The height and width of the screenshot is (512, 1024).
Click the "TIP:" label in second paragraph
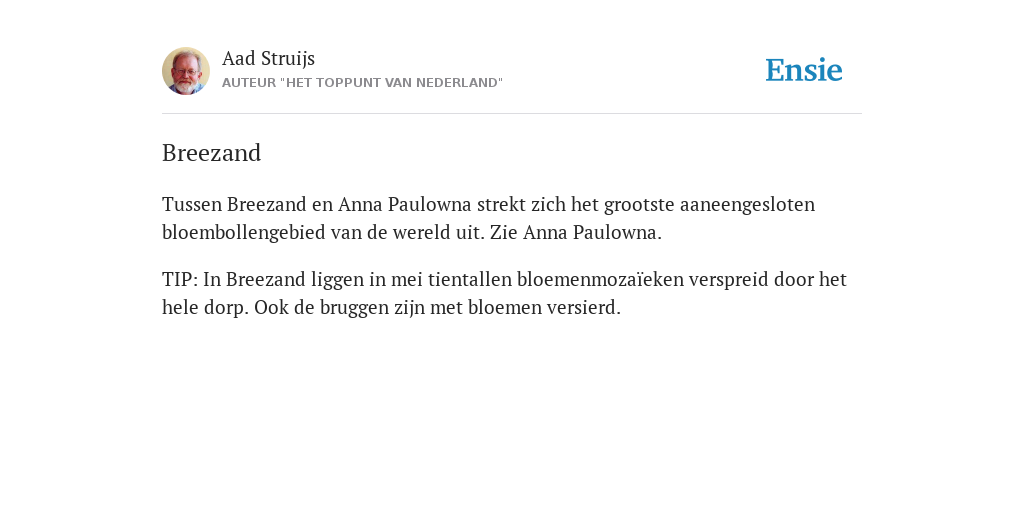[x=180, y=280]
